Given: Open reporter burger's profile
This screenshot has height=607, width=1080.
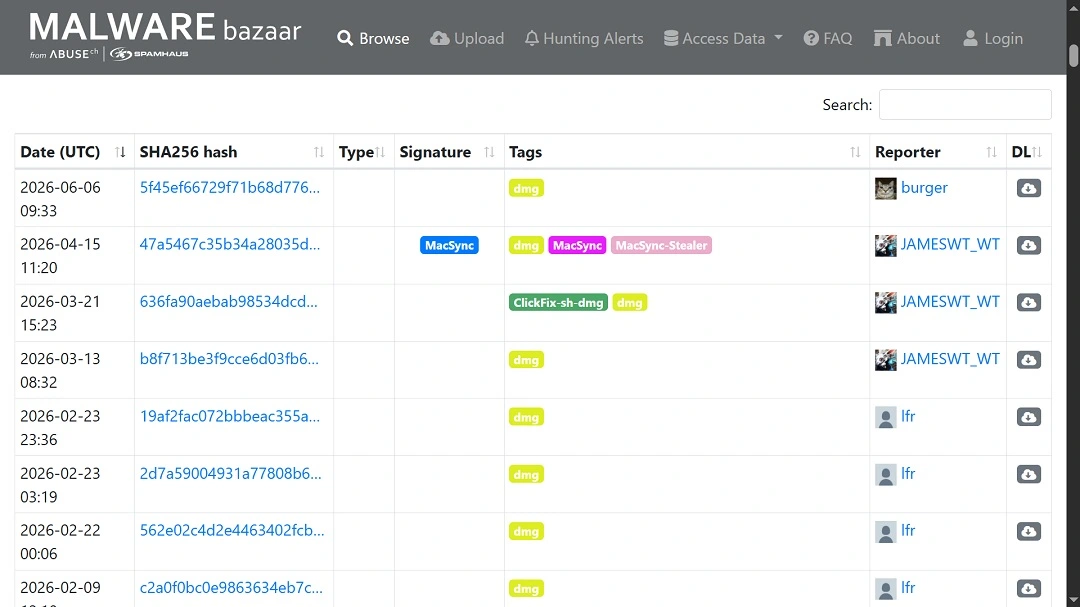Looking at the screenshot, I should click(x=924, y=187).
